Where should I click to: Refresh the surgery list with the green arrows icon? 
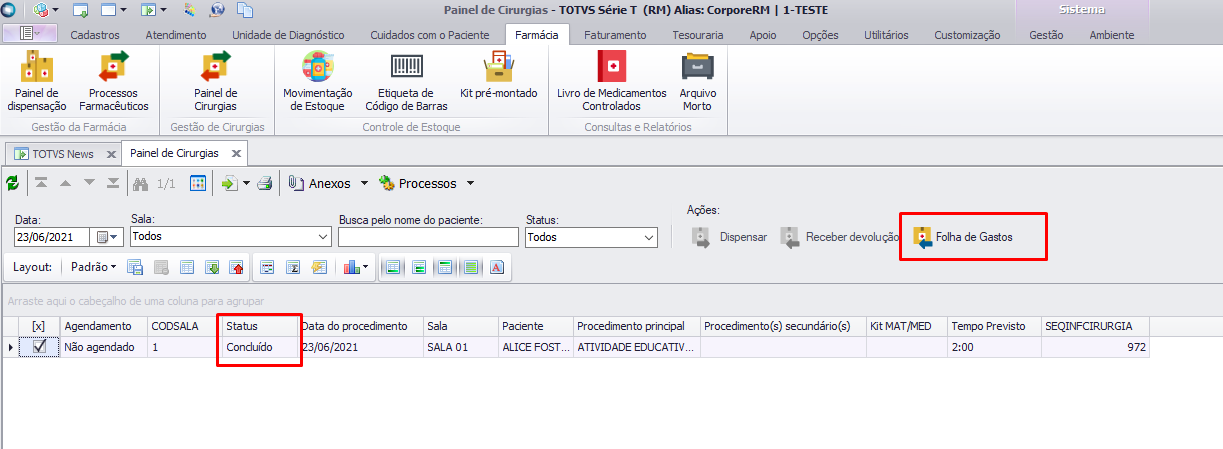click(12, 184)
